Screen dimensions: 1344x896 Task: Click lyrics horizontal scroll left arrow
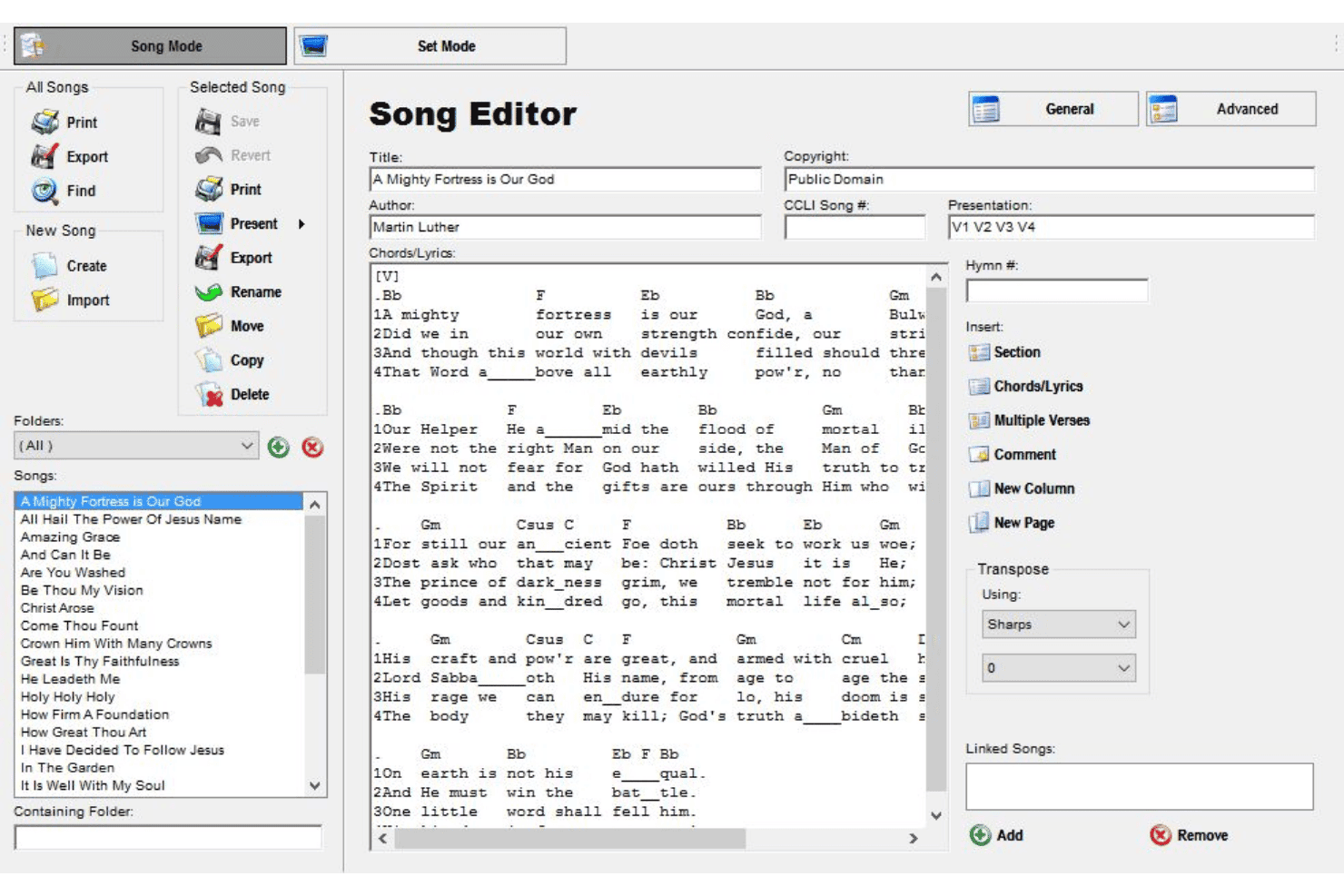[x=383, y=839]
